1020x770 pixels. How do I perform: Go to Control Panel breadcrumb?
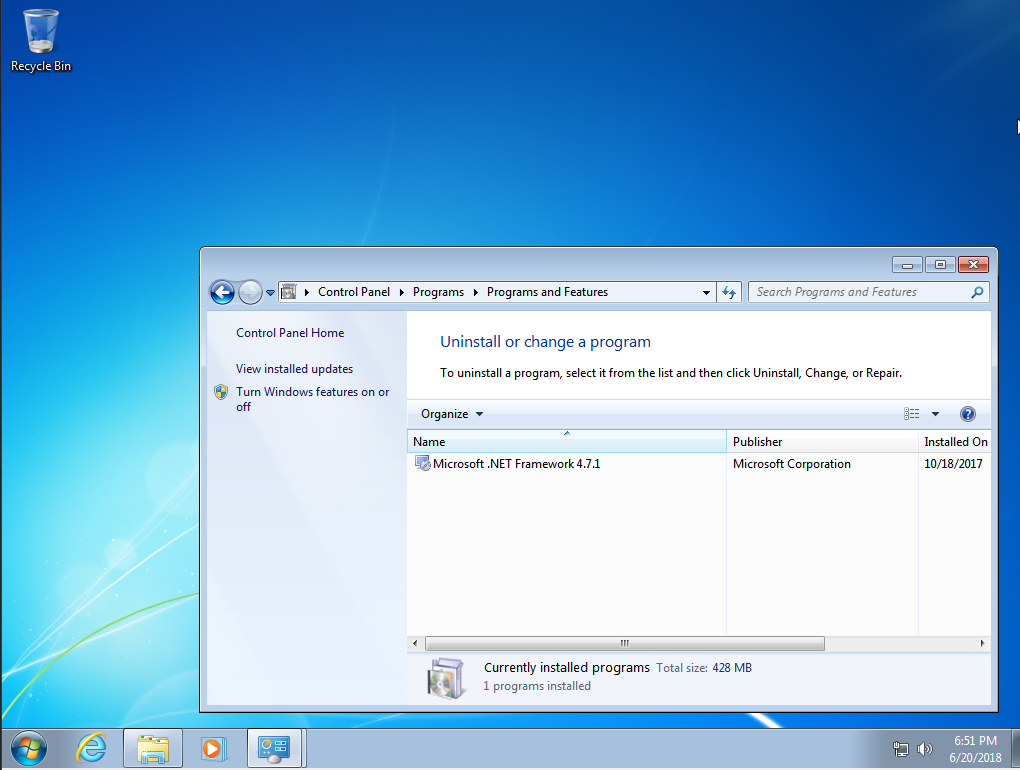354,292
